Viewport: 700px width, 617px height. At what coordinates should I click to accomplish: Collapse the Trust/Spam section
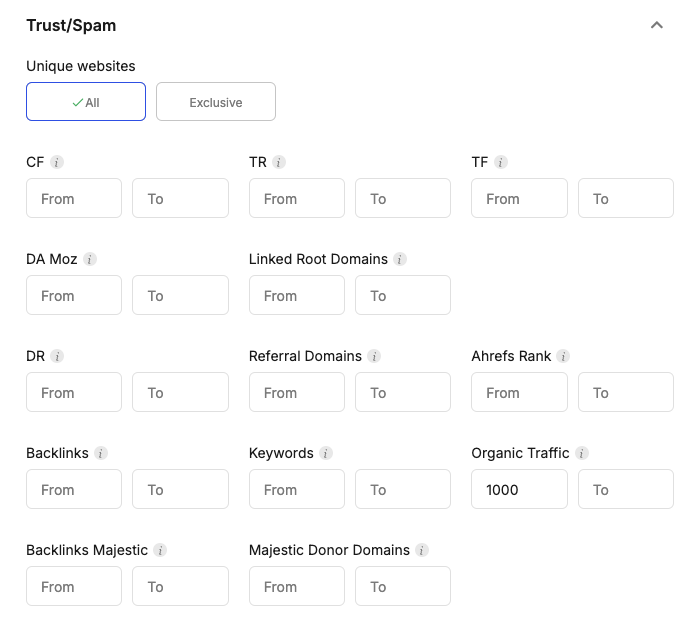pos(657,25)
